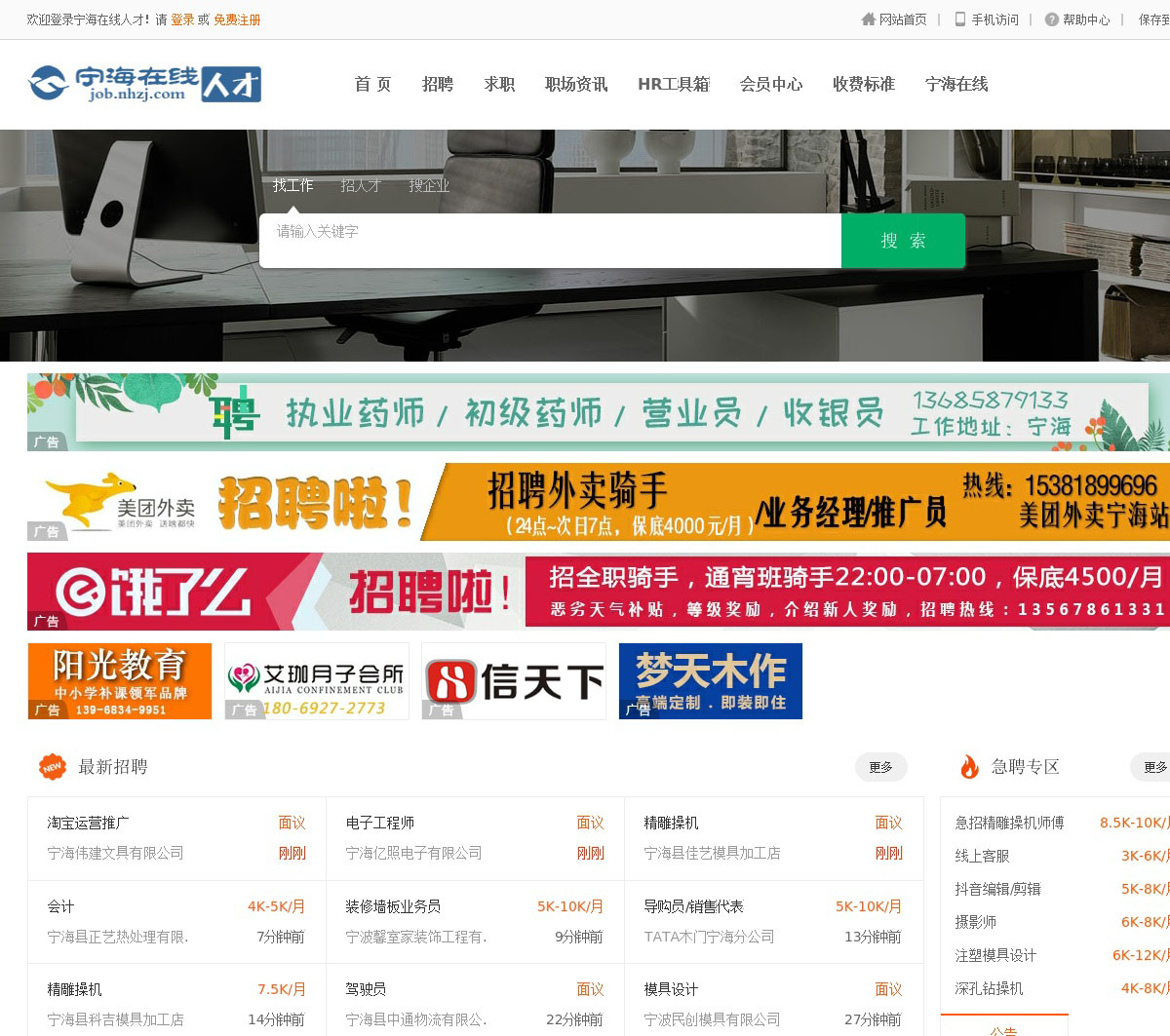Open urgent job 抖音编辑/剪辑
Image resolution: width=1170 pixels, height=1036 pixels.
tap(997, 889)
